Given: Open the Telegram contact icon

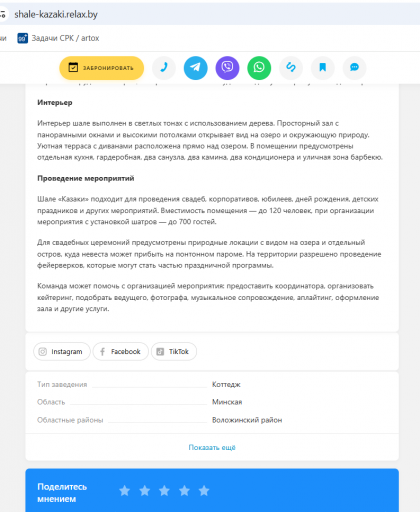Looking at the screenshot, I should (x=195, y=68).
